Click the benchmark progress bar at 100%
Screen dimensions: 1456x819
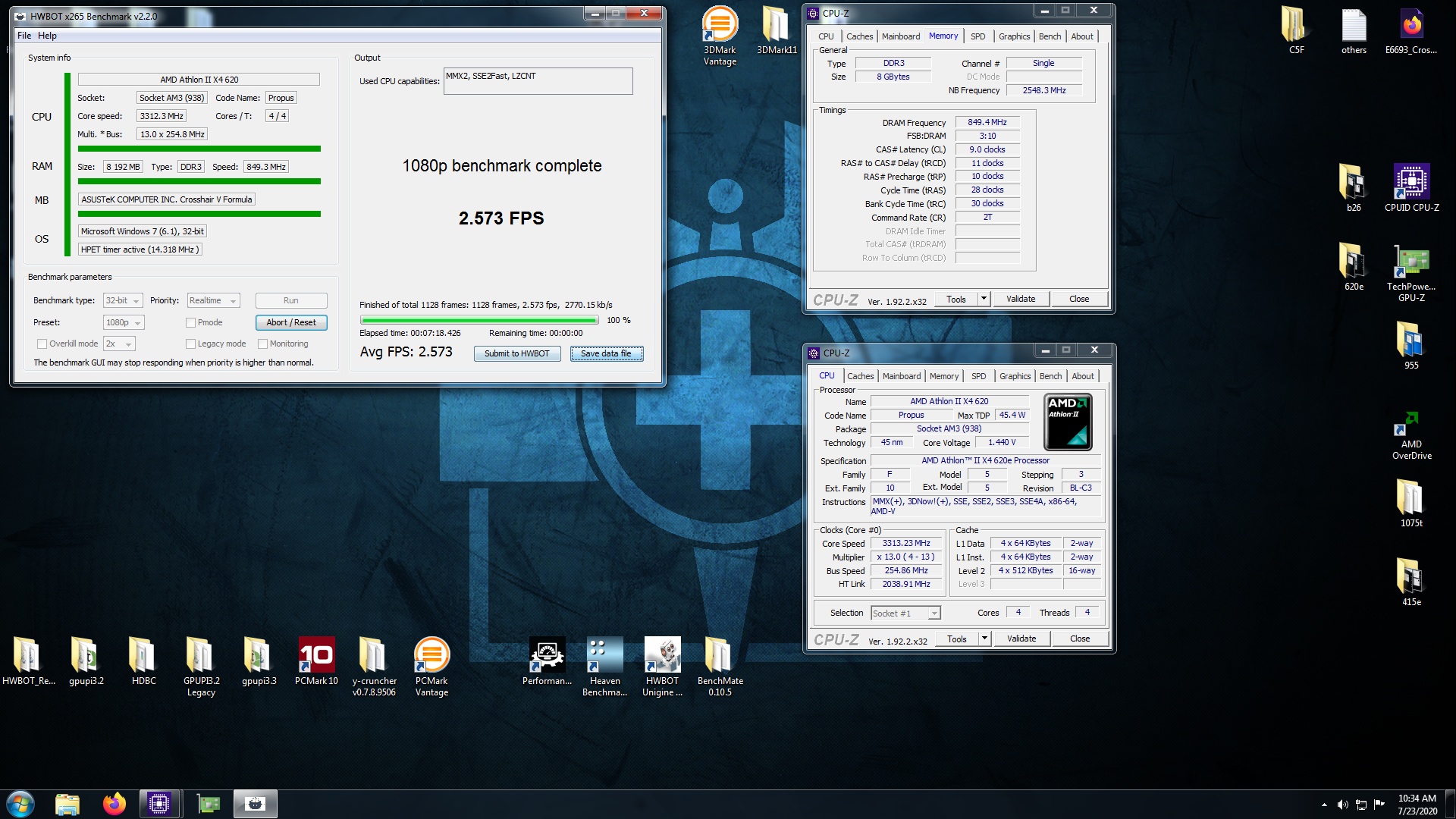[x=479, y=321]
